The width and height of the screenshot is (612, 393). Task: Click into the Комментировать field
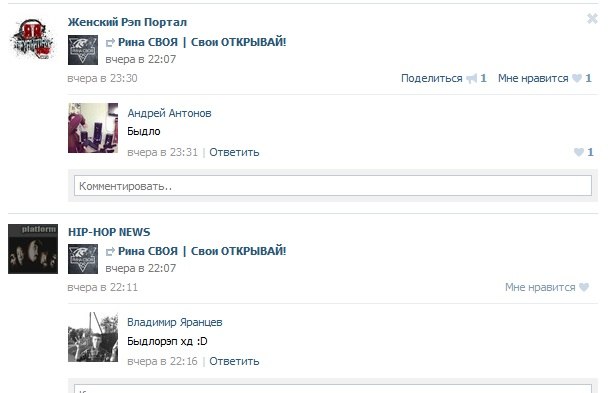tap(333, 186)
